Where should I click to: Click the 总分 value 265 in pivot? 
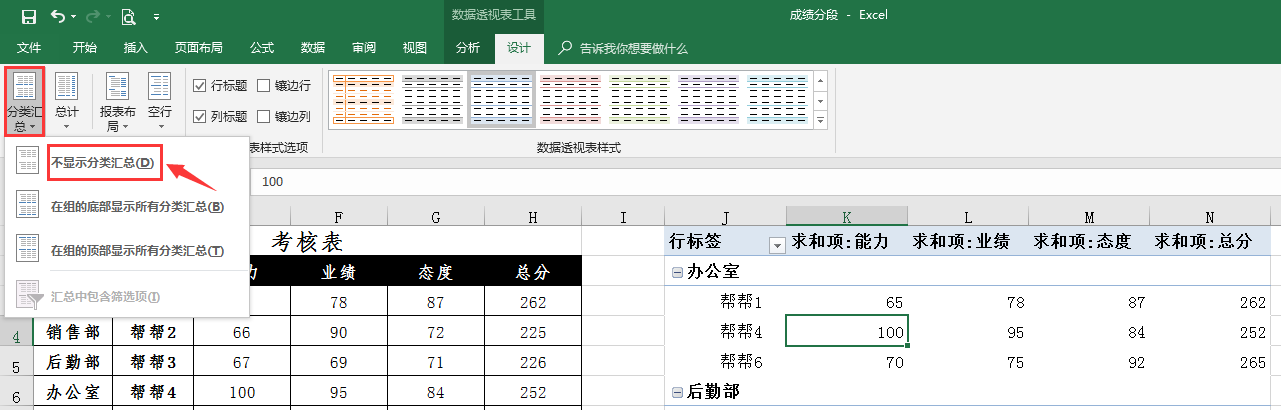(1211, 361)
